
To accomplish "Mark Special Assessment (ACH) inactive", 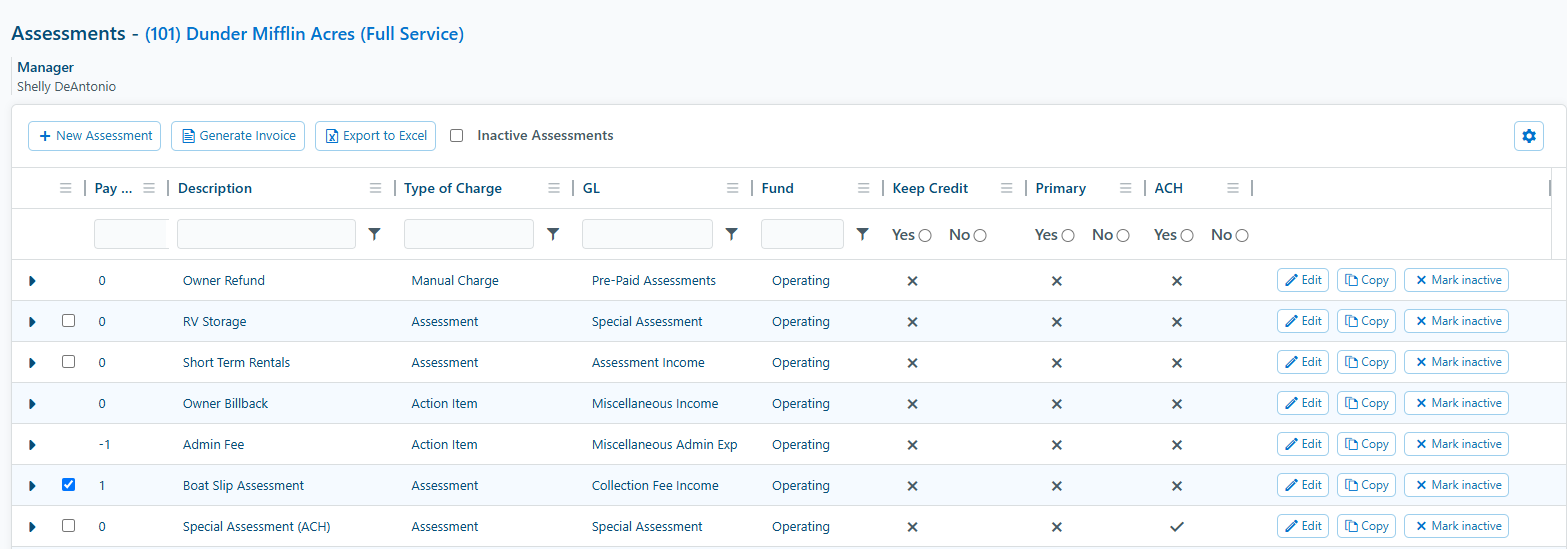I will tap(1457, 526).
